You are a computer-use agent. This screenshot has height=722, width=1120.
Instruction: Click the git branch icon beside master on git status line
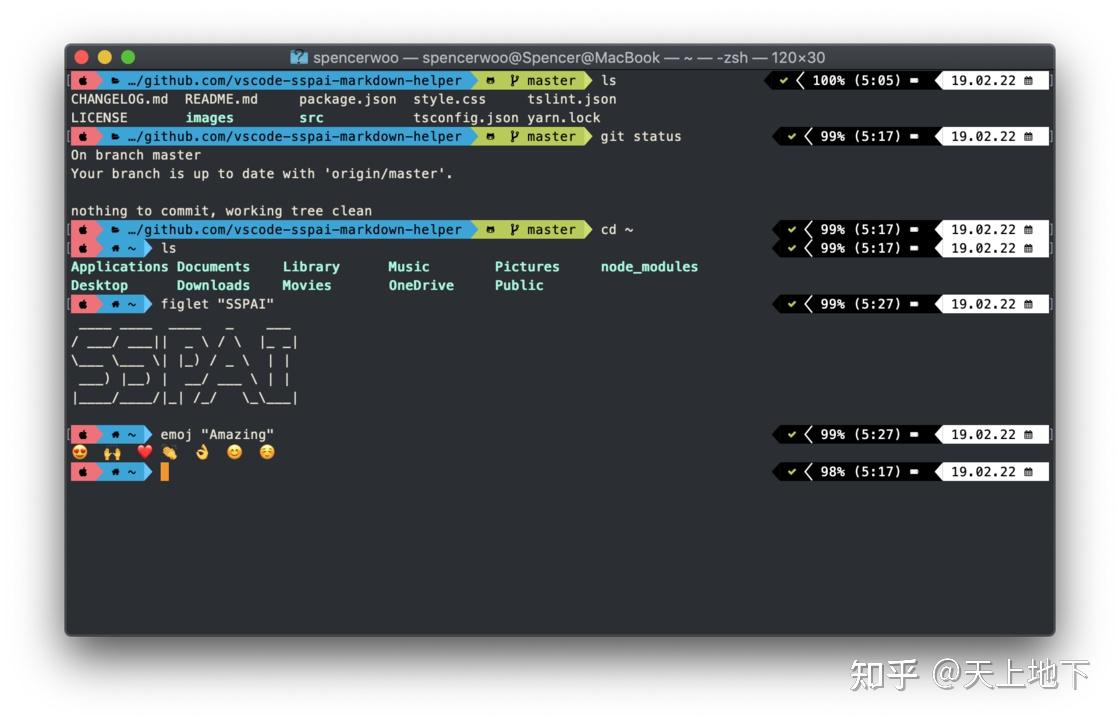point(514,136)
